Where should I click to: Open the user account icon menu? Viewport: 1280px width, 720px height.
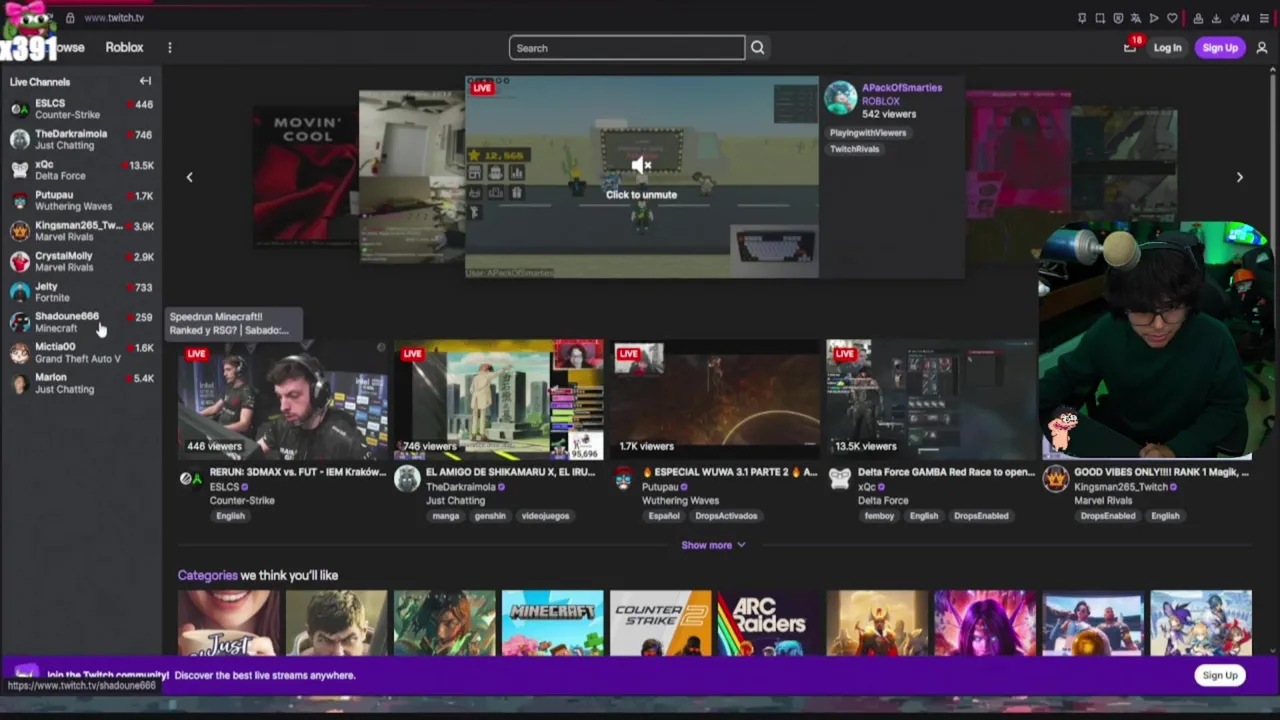(x=1262, y=47)
